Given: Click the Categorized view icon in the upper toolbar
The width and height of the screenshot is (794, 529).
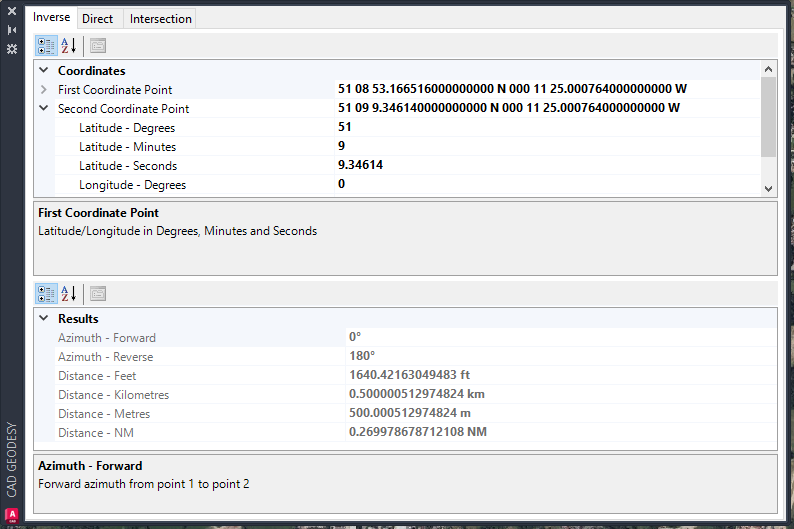Looking at the screenshot, I should click(x=46, y=45).
